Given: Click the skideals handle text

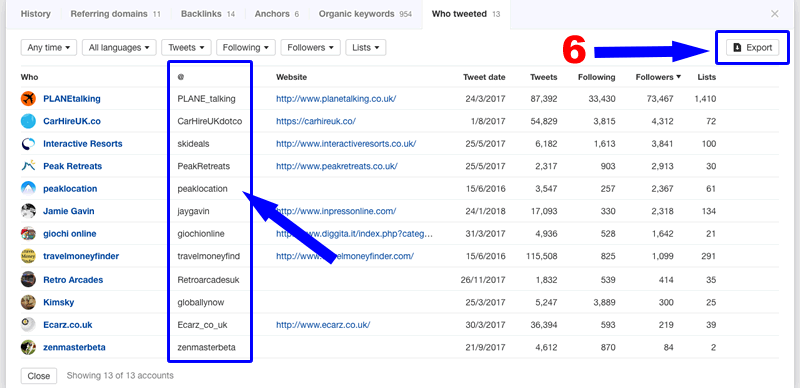Looking at the screenshot, I should click(193, 143).
